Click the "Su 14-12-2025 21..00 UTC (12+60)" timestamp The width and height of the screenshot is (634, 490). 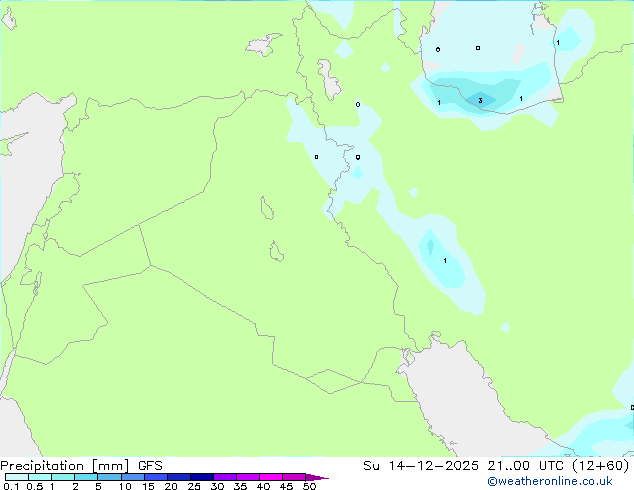click(496, 466)
